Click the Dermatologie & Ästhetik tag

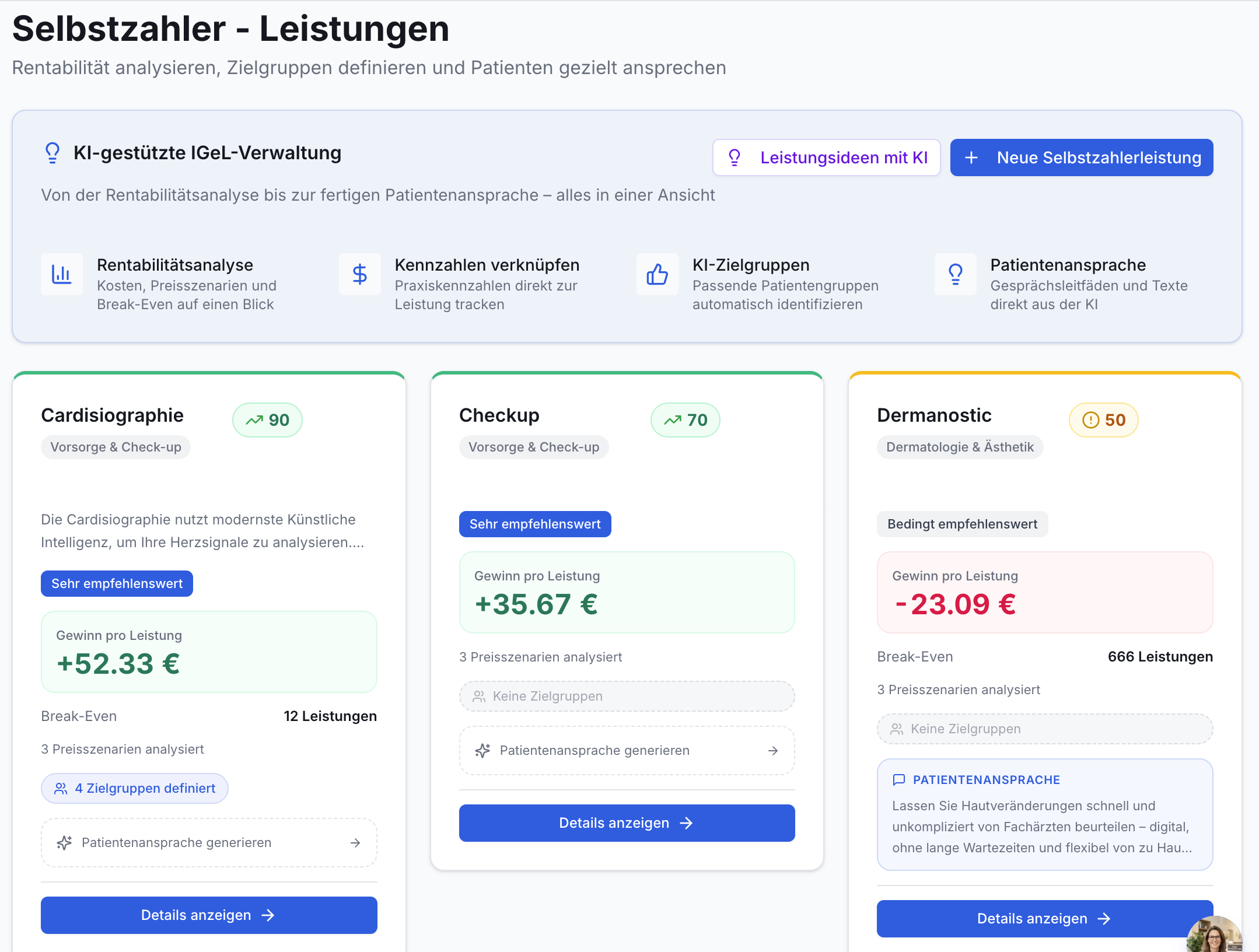960,447
